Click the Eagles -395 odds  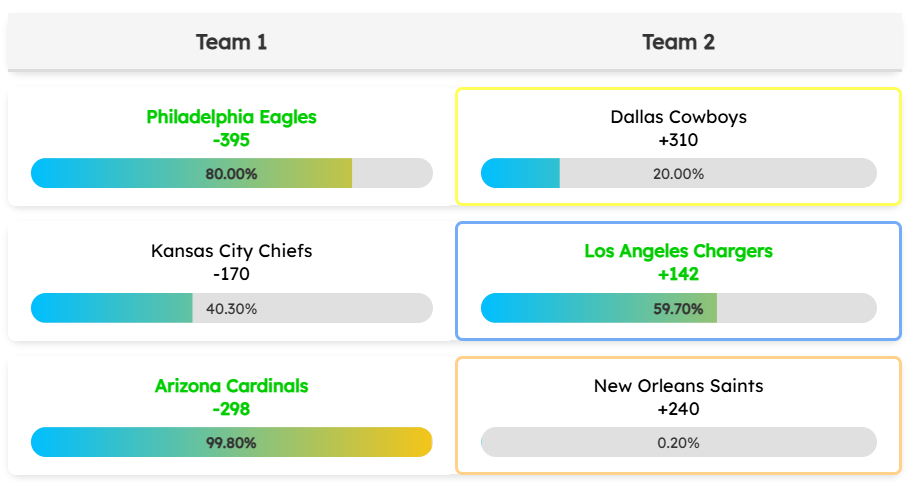click(231, 140)
